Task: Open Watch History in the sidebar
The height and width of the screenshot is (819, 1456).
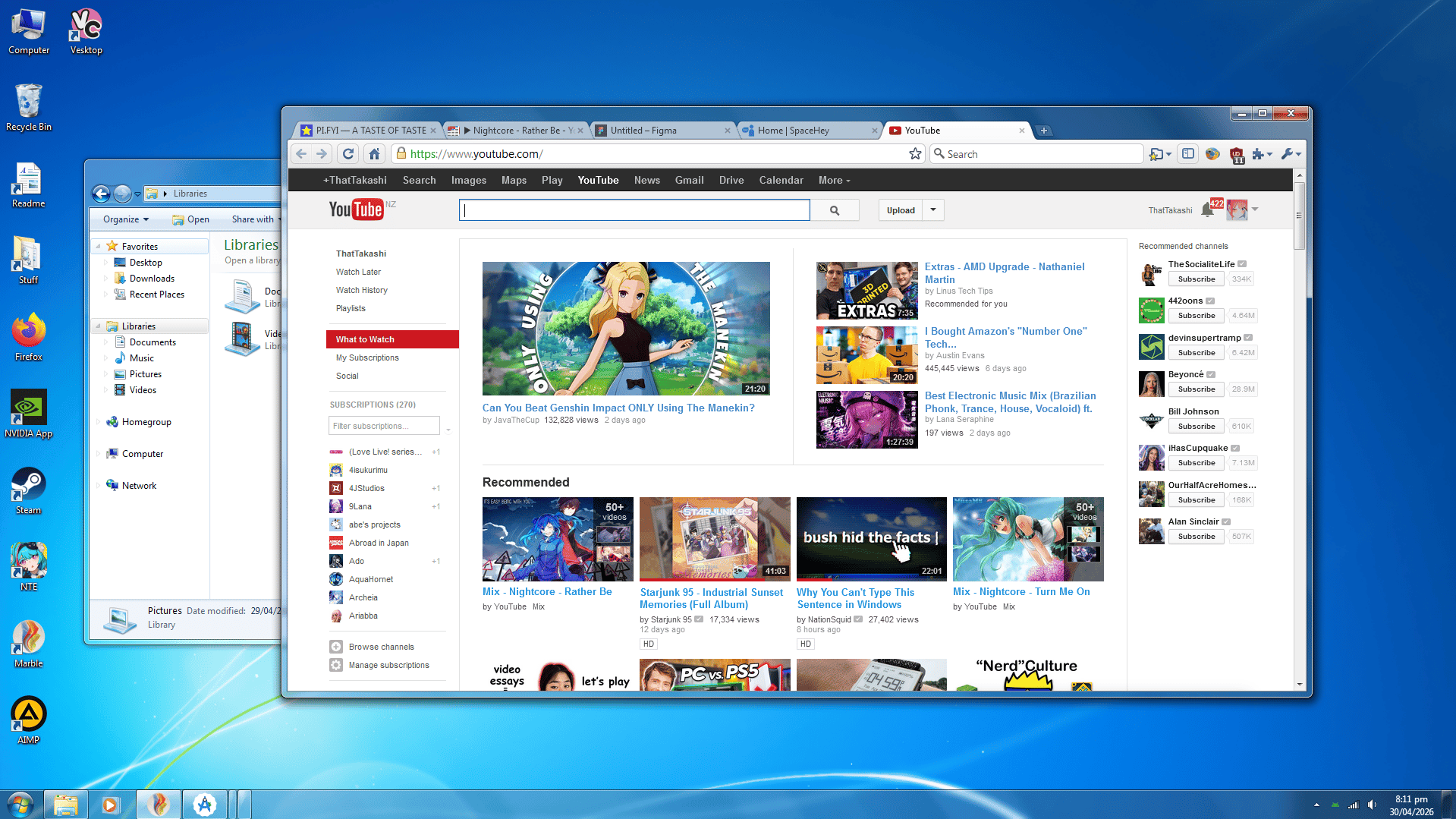Action: pos(362,290)
